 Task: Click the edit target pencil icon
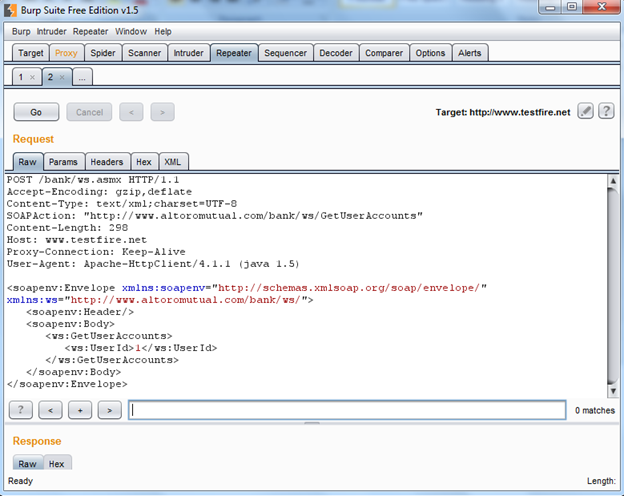[x=586, y=112]
